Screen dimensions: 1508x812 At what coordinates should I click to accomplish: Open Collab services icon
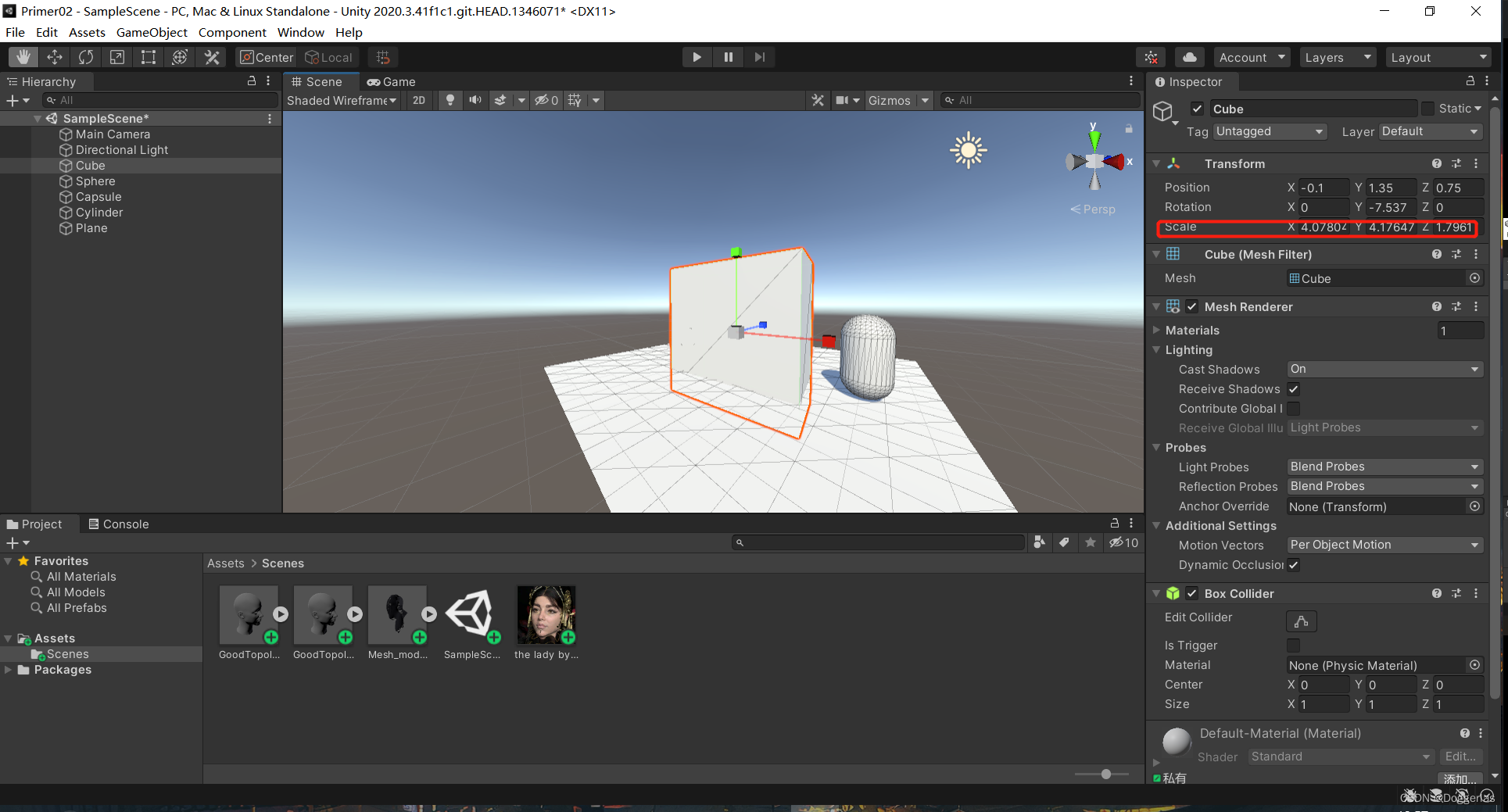pyautogui.click(x=1151, y=58)
